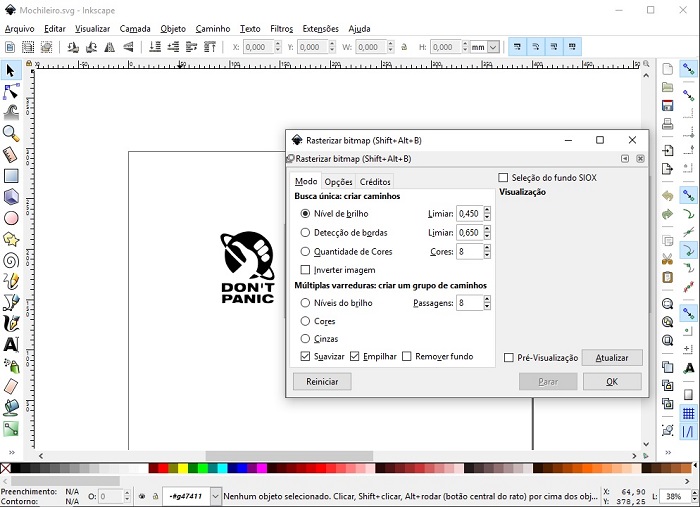The image size is (700, 507).
Task: Select the Tweak tool
Action: [11, 112]
